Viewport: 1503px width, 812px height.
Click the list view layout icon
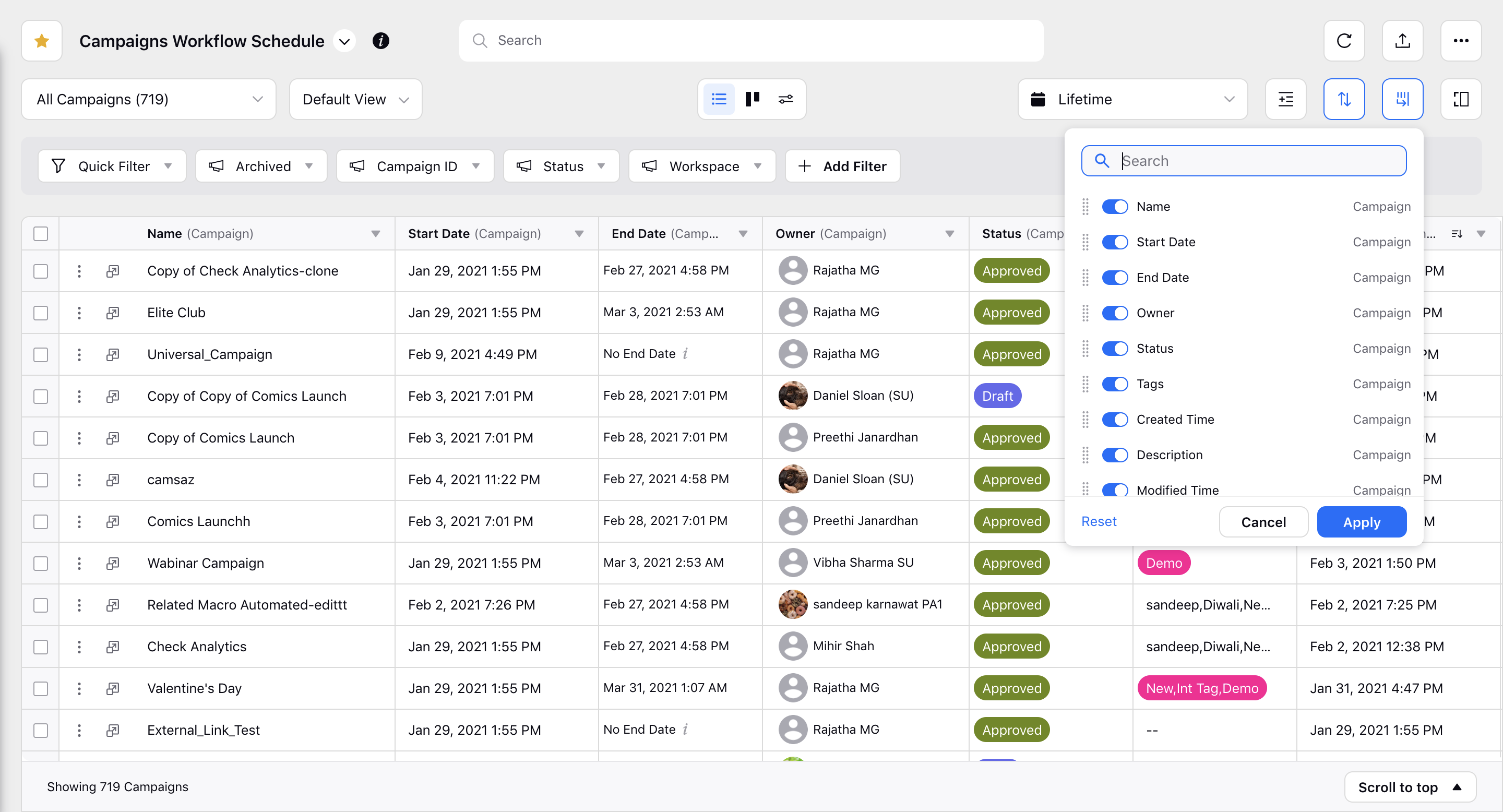coord(718,99)
